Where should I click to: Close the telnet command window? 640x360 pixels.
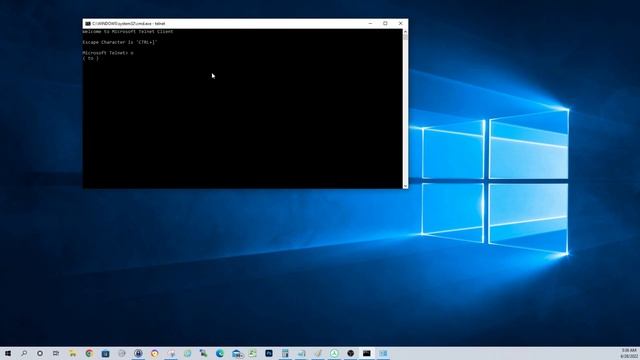click(400, 24)
